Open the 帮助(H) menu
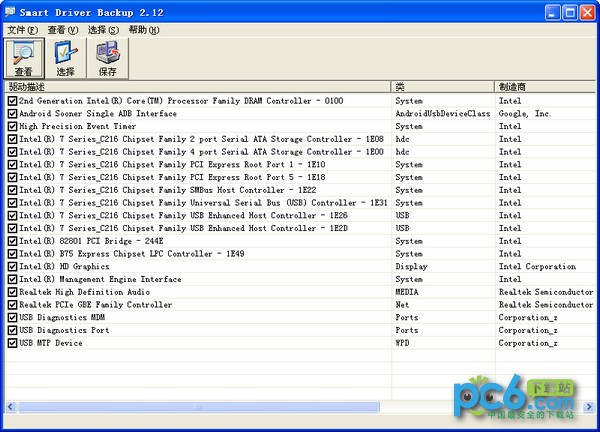Viewport: 600px width, 432px height. (x=144, y=30)
